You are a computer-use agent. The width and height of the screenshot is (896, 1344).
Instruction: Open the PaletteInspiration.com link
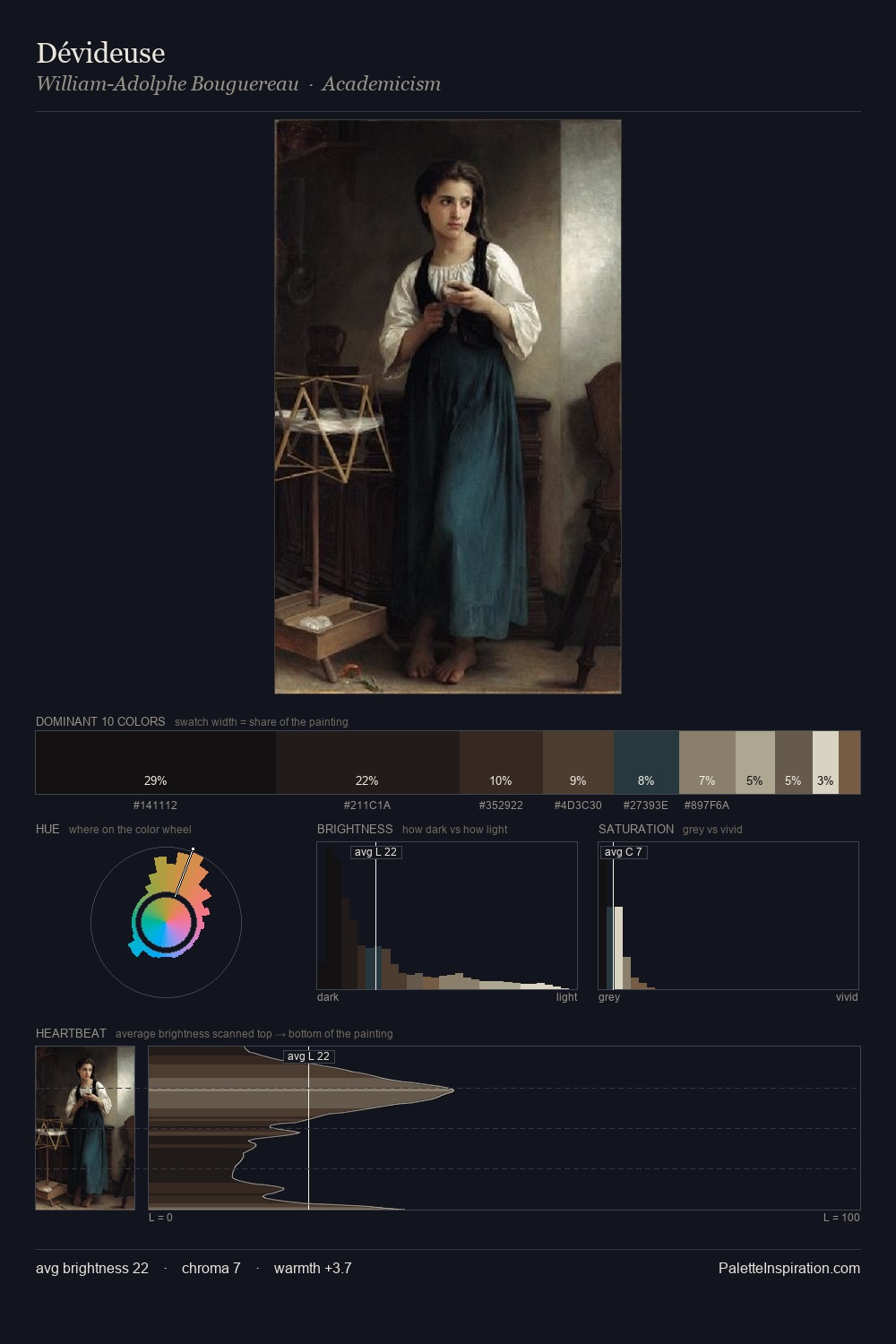tap(789, 1268)
